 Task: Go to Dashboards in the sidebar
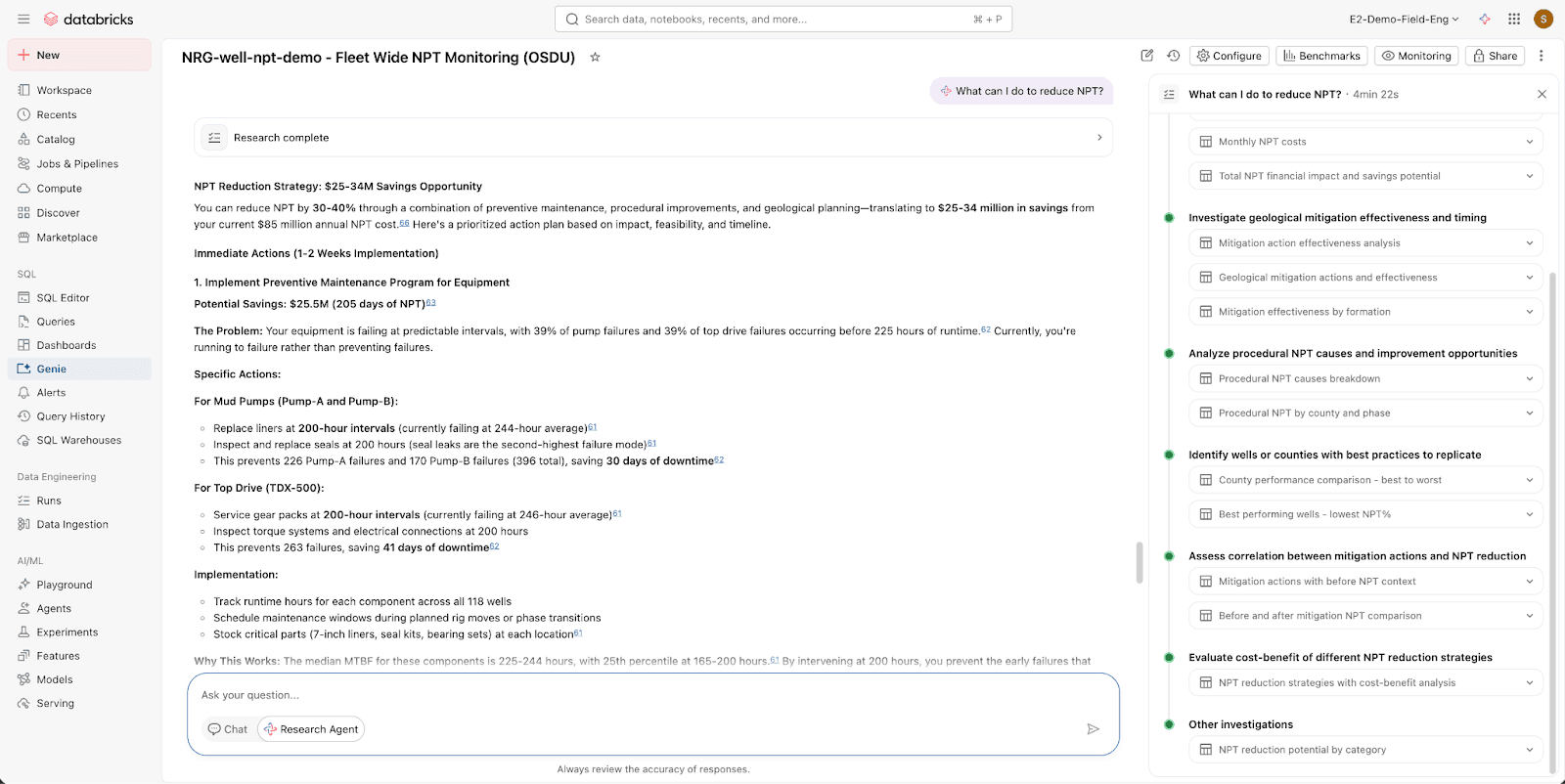point(66,345)
